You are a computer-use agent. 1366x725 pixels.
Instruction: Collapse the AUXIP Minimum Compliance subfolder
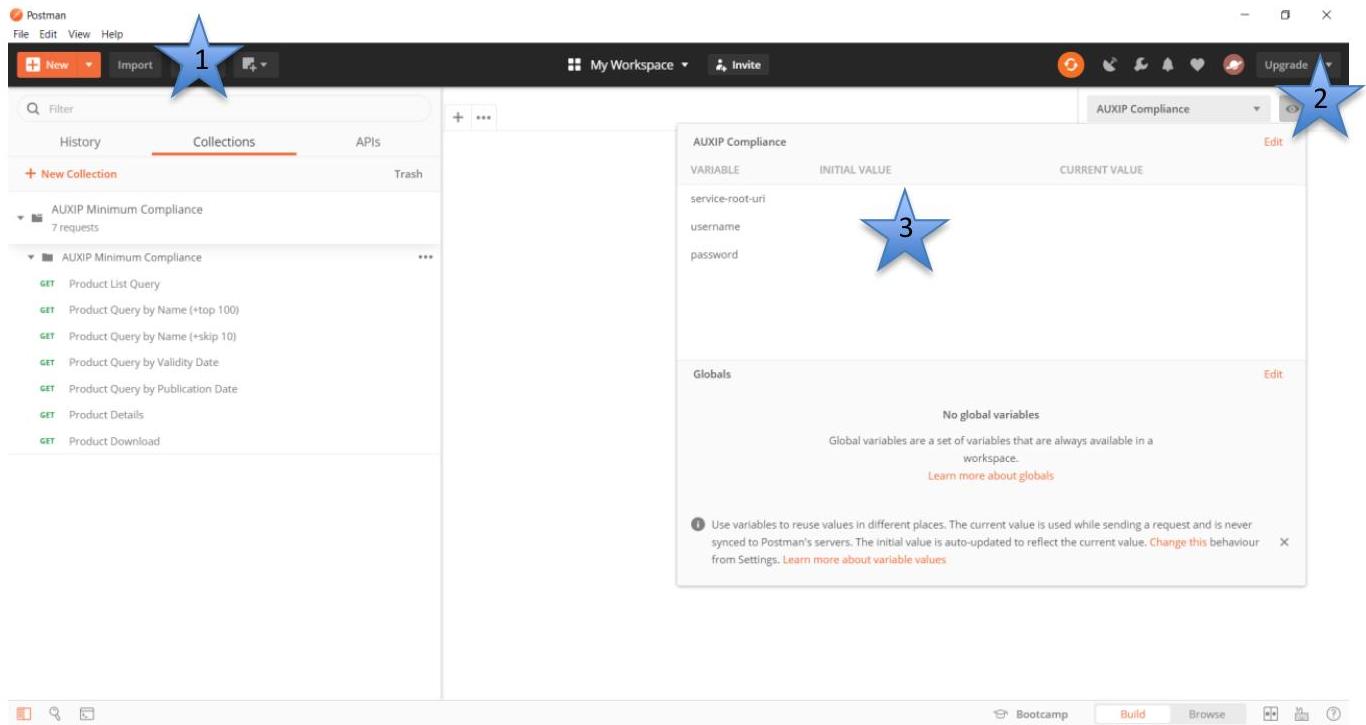(31, 257)
